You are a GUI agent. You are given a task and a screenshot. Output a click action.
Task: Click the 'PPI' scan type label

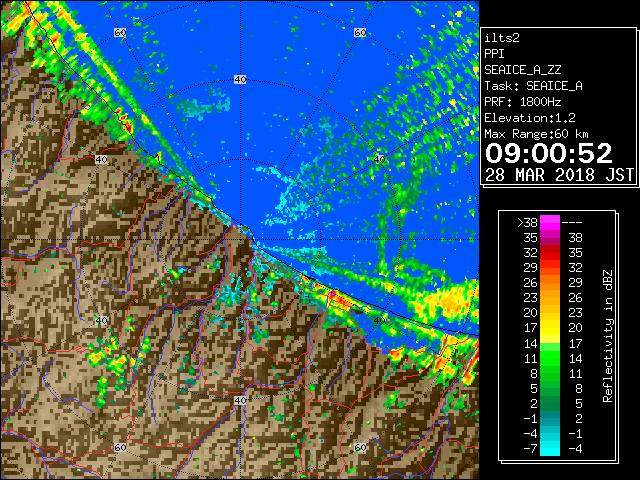[494, 54]
